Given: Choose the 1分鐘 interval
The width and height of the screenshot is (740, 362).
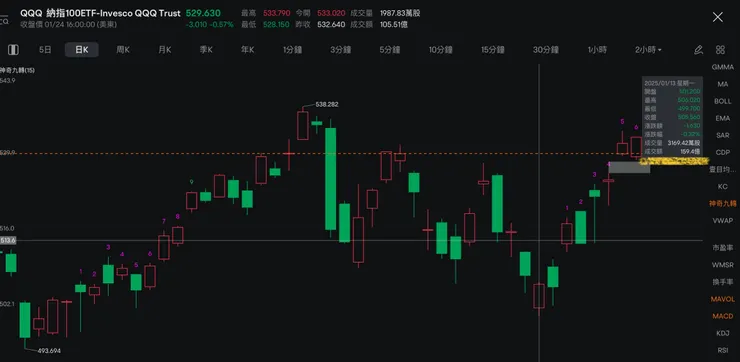Looking at the screenshot, I should 293,50.
